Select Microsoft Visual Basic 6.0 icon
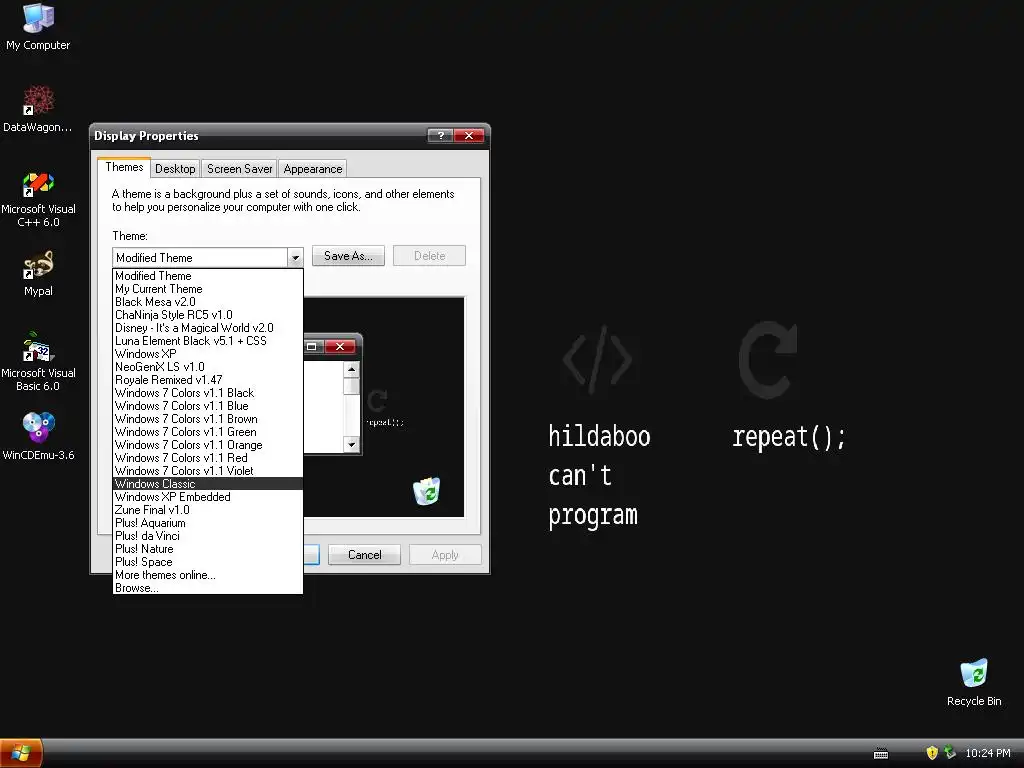This screenshot has width=1024, height=768. tap(38, 362)
